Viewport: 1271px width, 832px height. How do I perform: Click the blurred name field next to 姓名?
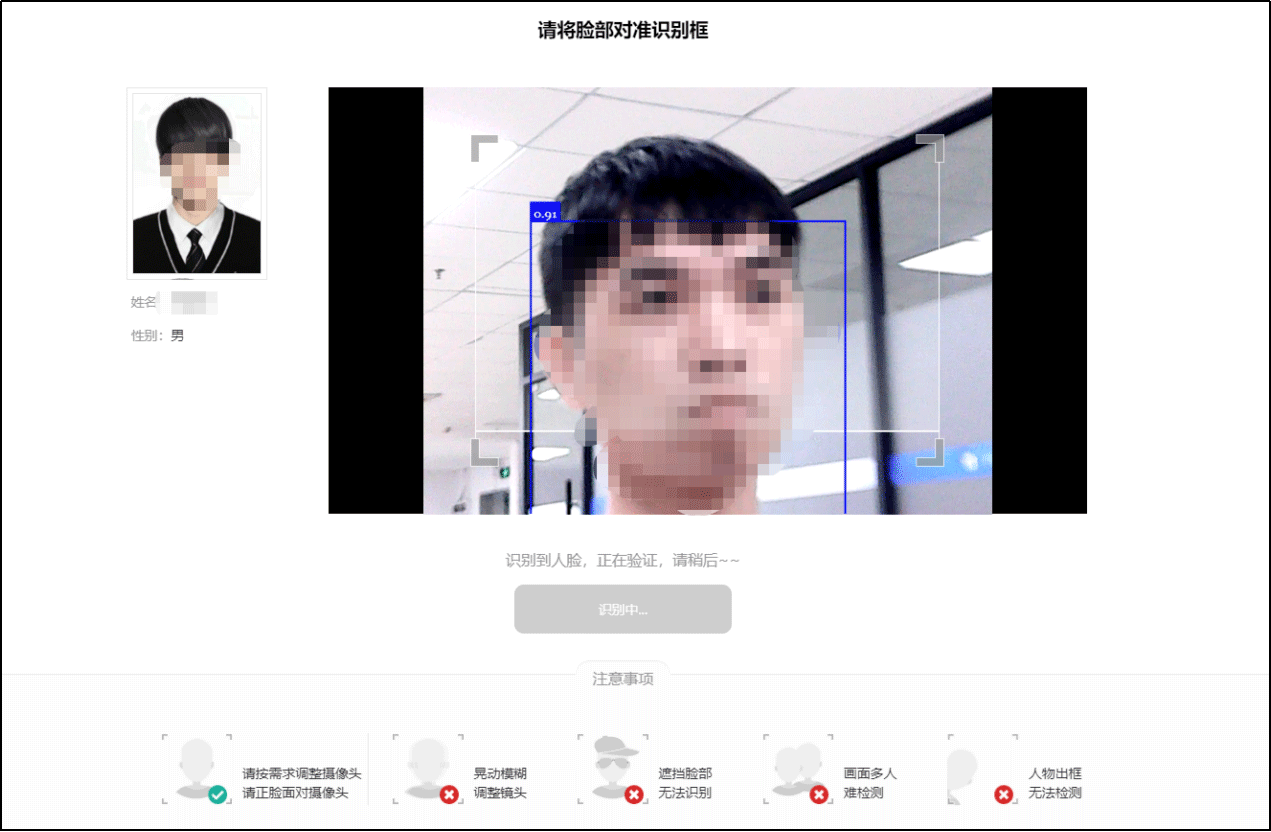click(x=193, y=302)
